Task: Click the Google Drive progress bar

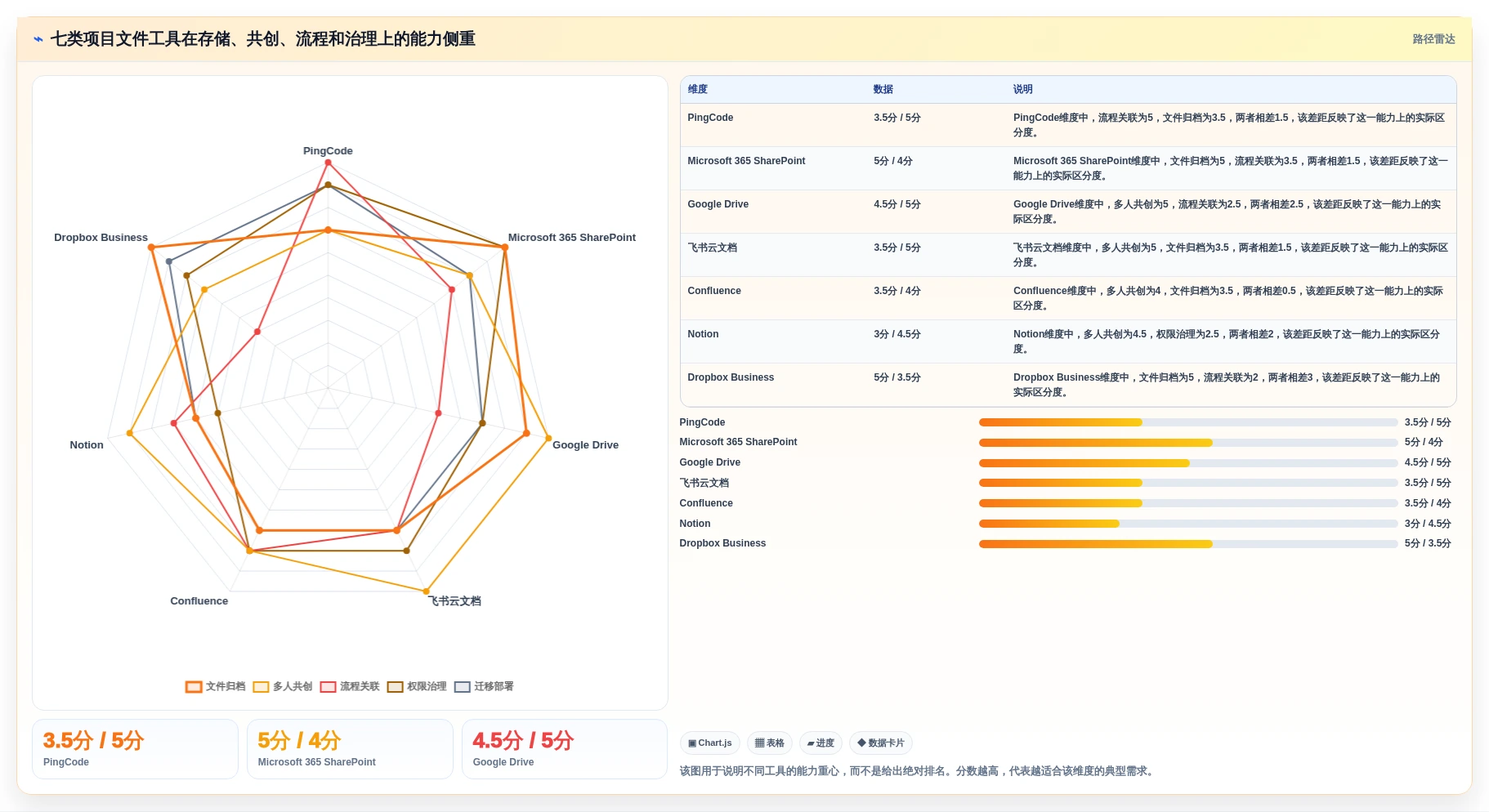Action: (x=1188, y=463)
